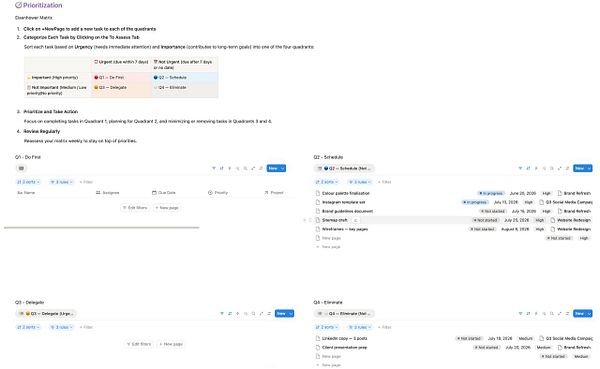Image resolution: width=600 pixels, height=369 pixels.
Task: Open automations lightning icon in Q4 Eliminate toolbar
Action: click(536, 313)
